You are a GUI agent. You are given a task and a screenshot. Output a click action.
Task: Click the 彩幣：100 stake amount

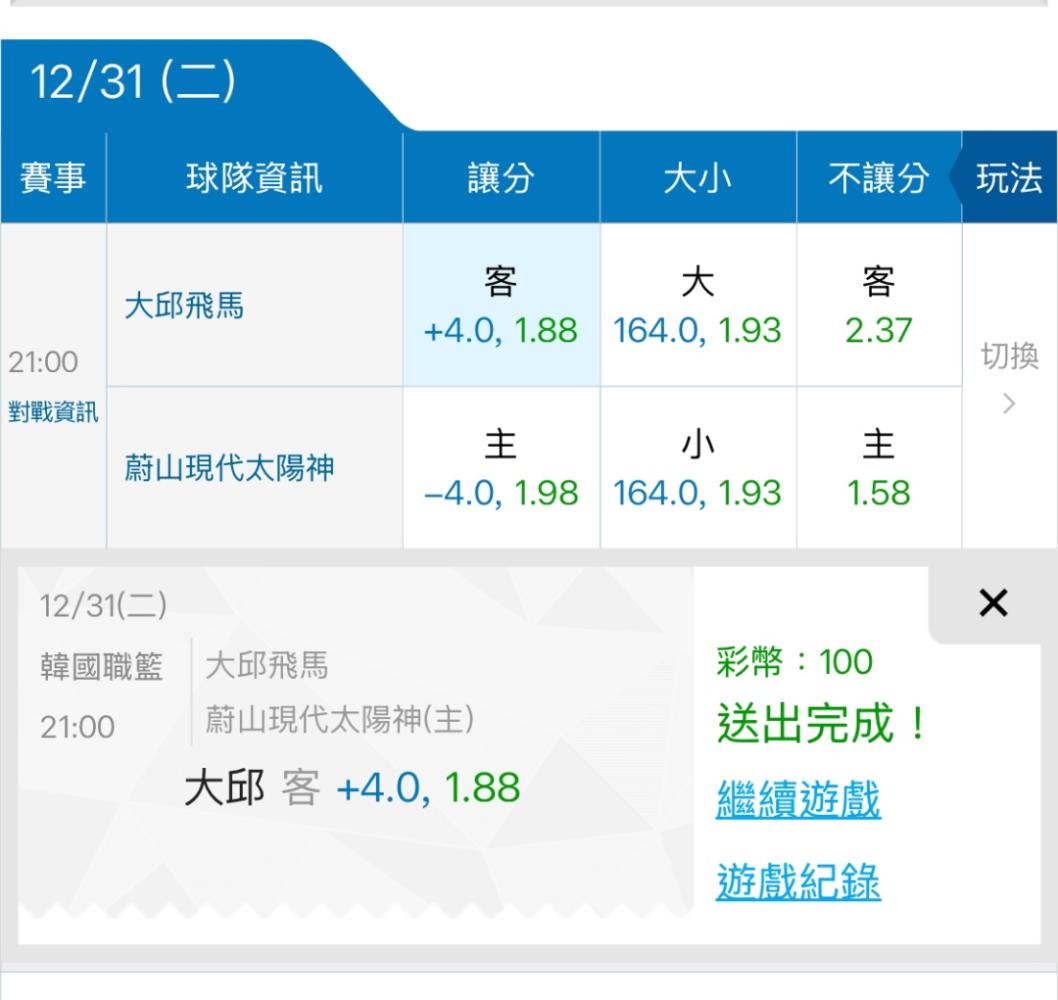794,661
